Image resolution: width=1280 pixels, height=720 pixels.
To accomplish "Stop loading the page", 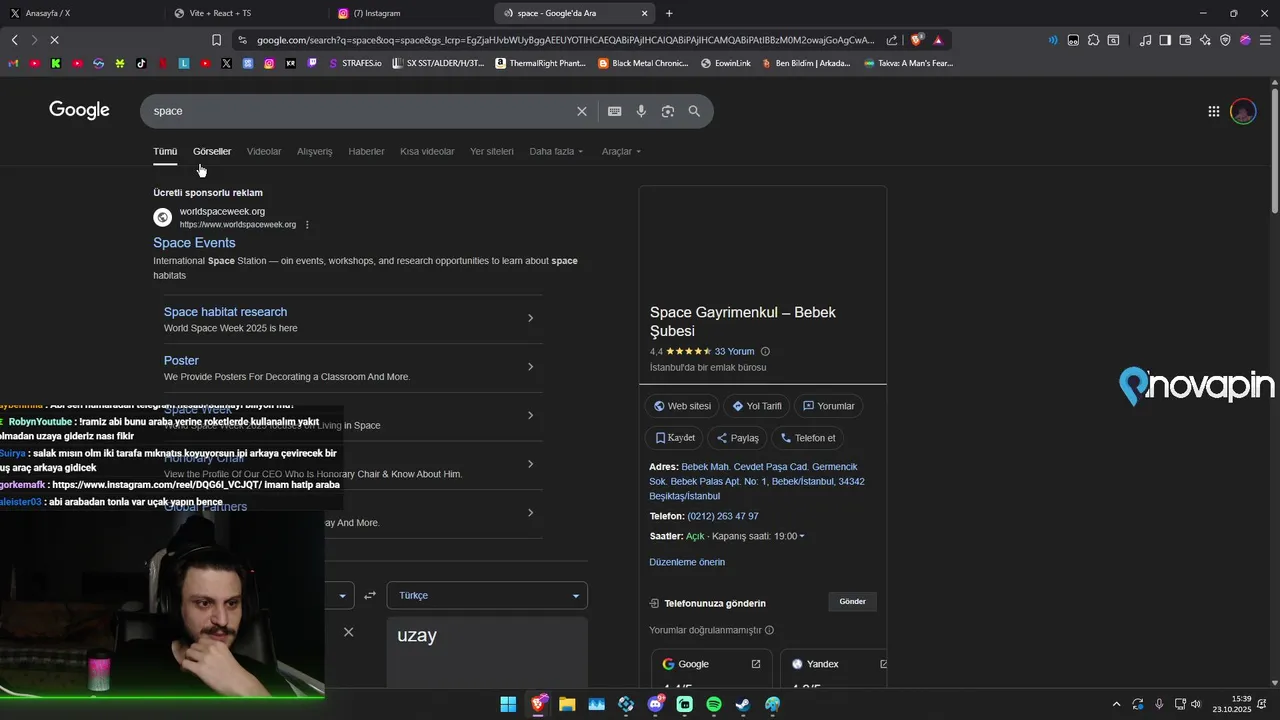I will [54, 40].
